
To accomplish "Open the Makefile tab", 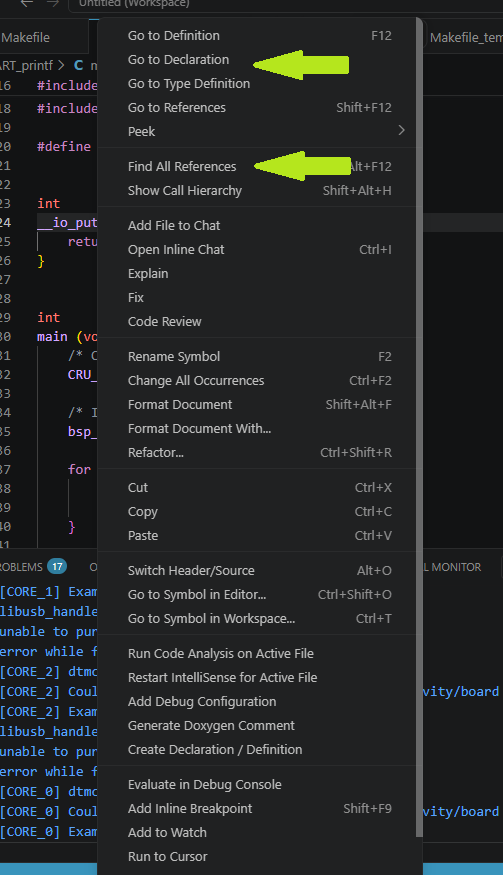I will (x=26, y=38).
